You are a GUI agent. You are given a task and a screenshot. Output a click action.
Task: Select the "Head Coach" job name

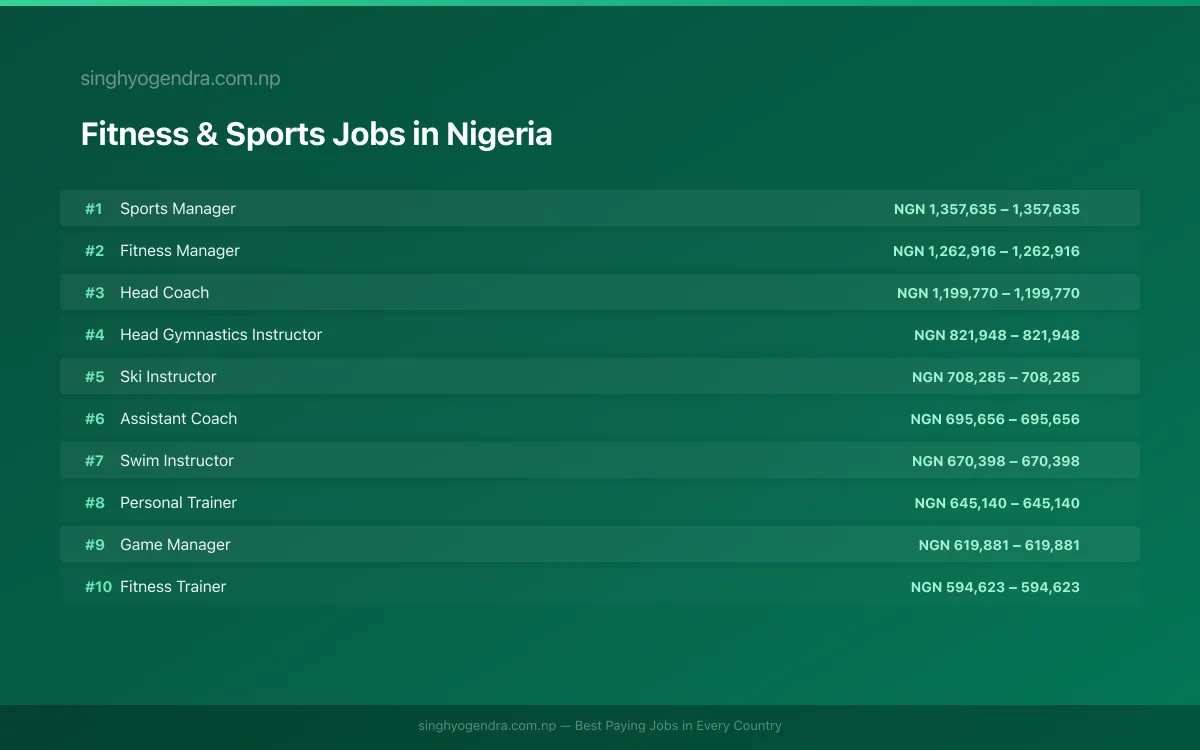[x=164, y=293]
